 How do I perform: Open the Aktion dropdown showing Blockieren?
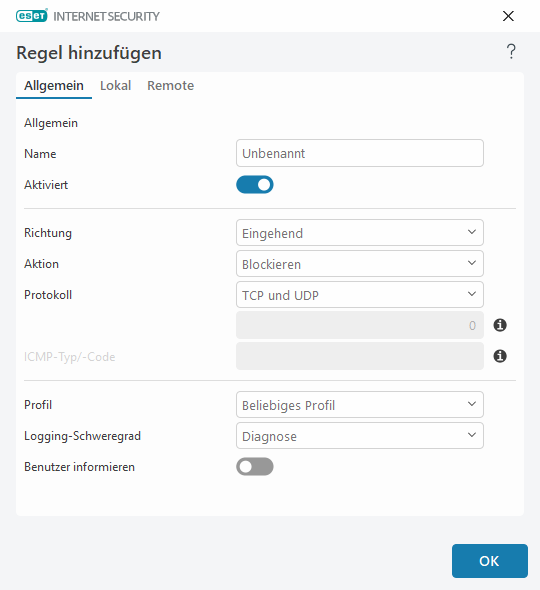360,264
